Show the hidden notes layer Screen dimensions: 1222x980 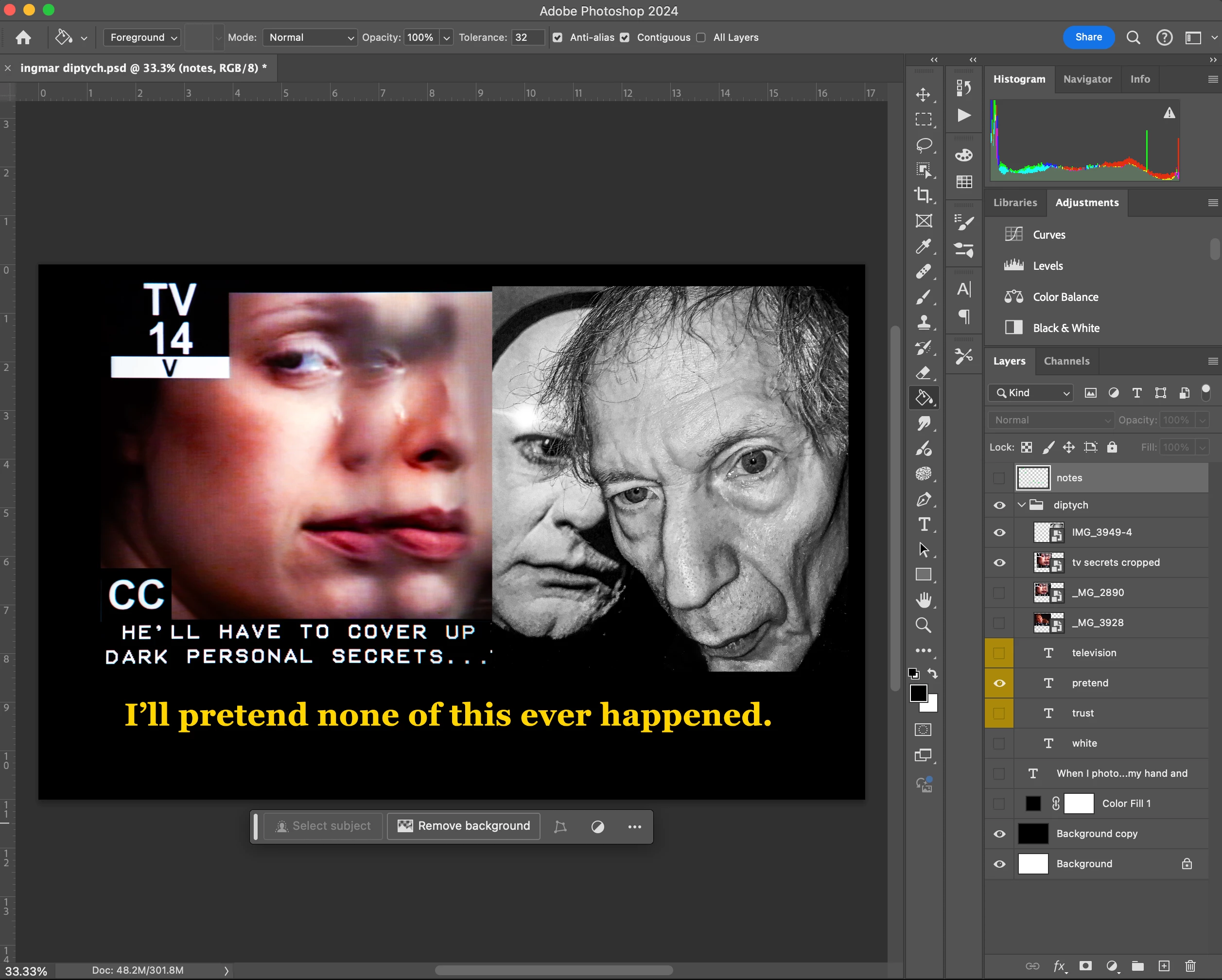[x=999, y=478]
